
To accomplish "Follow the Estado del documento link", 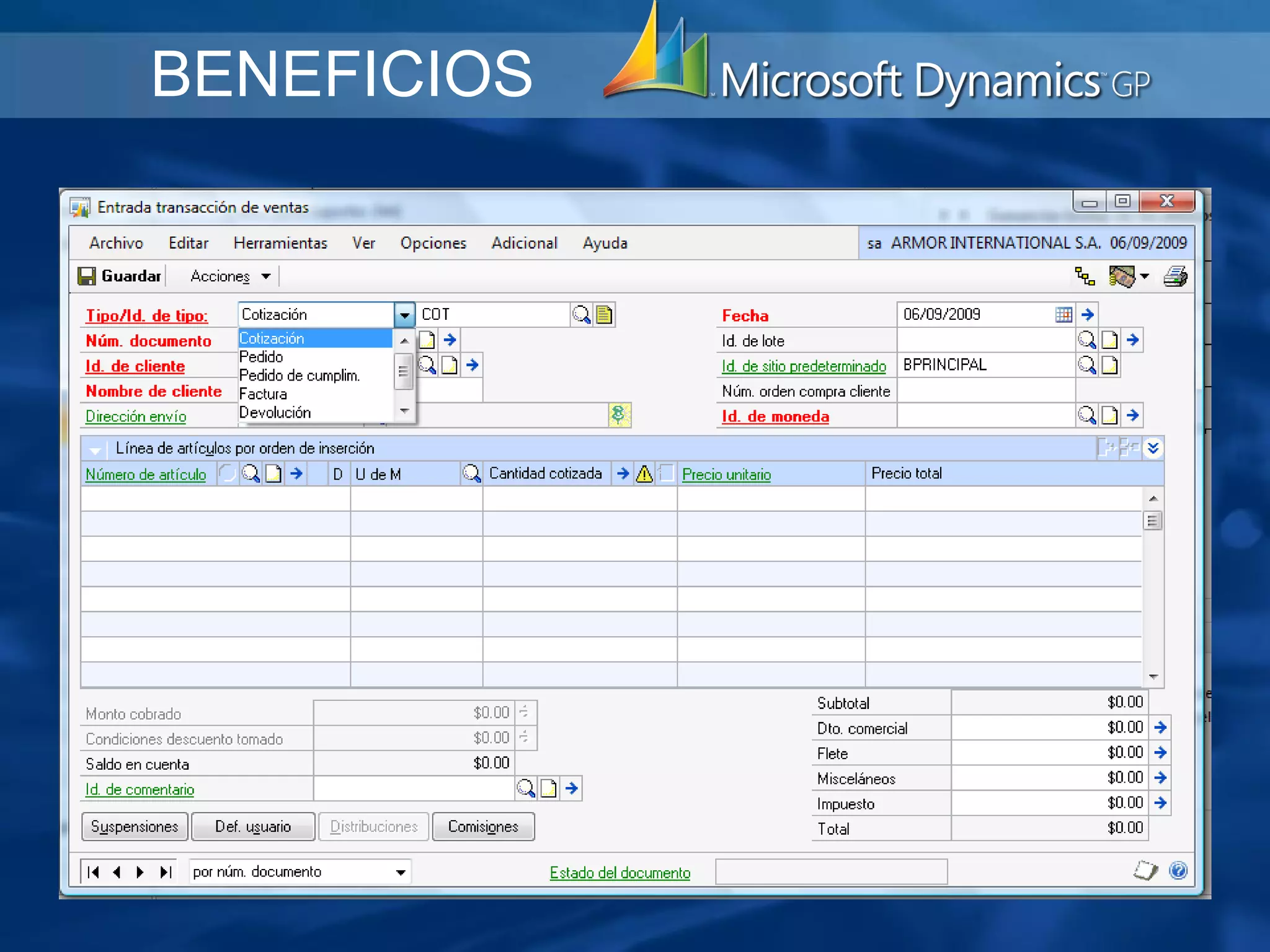I will [x=620, y=873].
